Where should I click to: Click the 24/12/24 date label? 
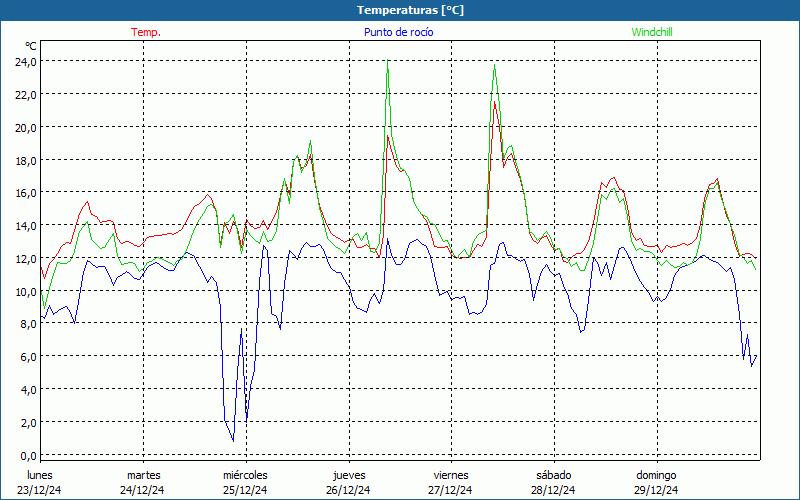tap(142, 490)
